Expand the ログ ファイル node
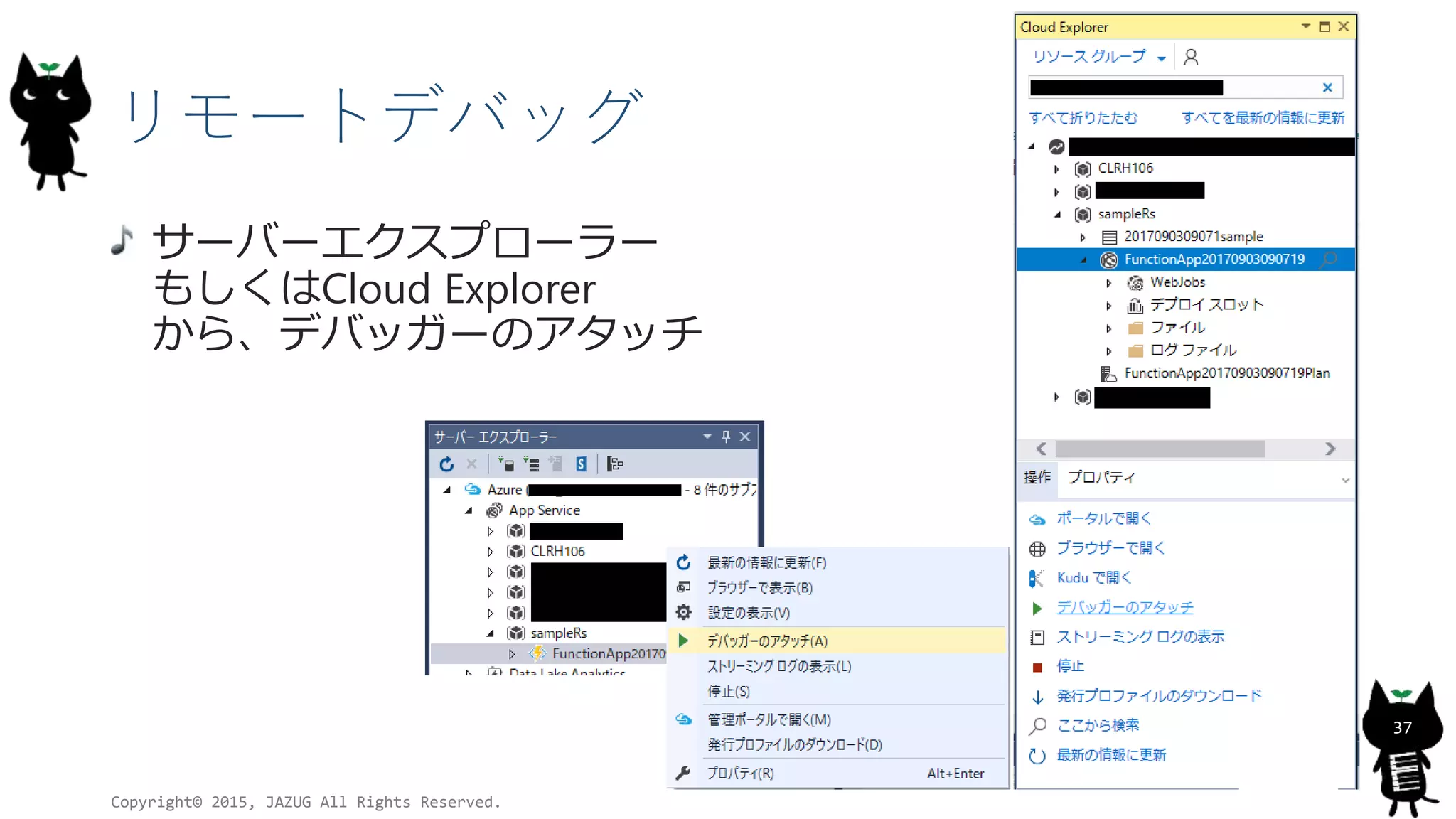Image resolution: width=1456 pixels, height=819 pixels. pyautogui.click(x=1108, y=351)
